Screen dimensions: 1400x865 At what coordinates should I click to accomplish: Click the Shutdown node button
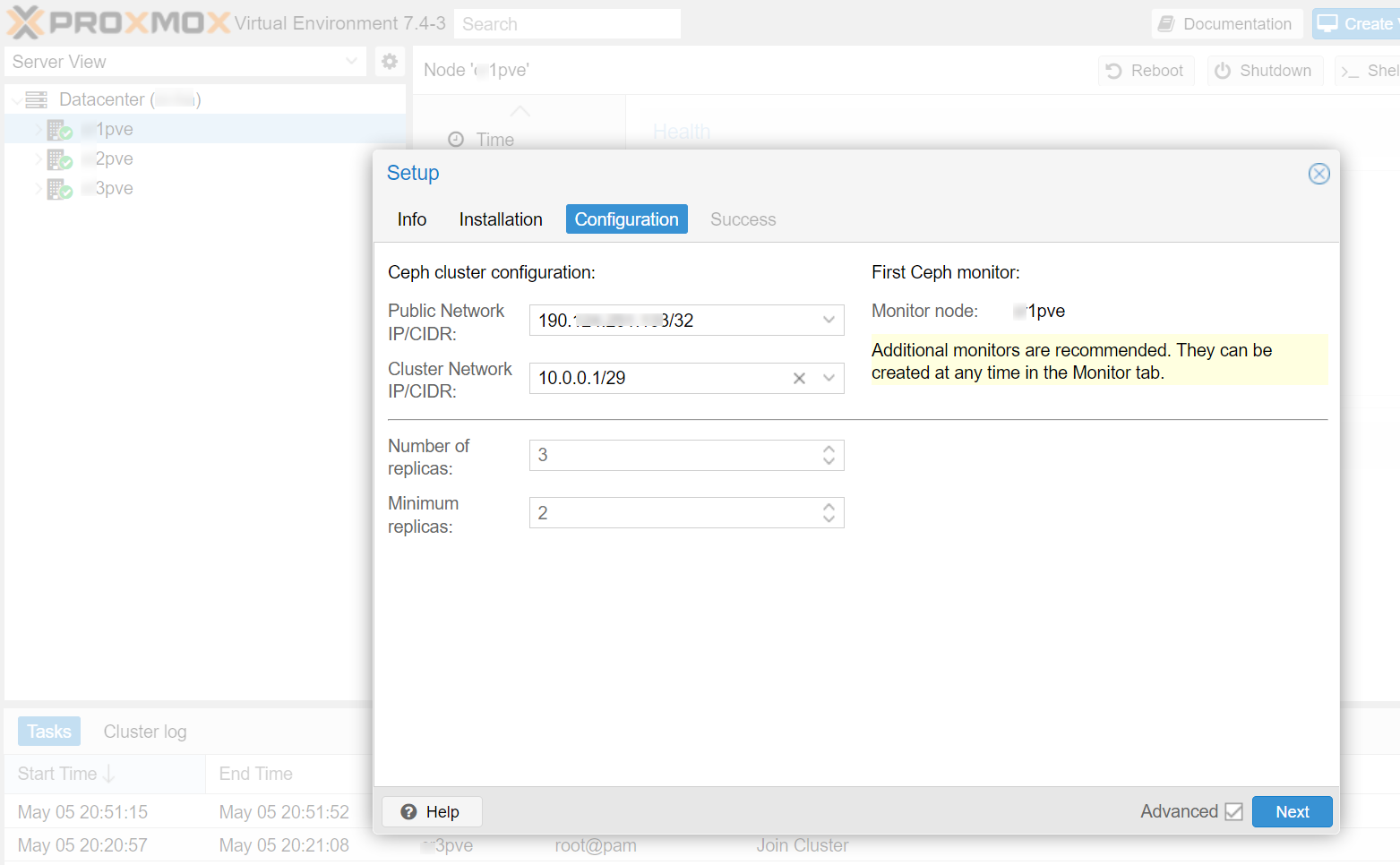coord(1264,71)
